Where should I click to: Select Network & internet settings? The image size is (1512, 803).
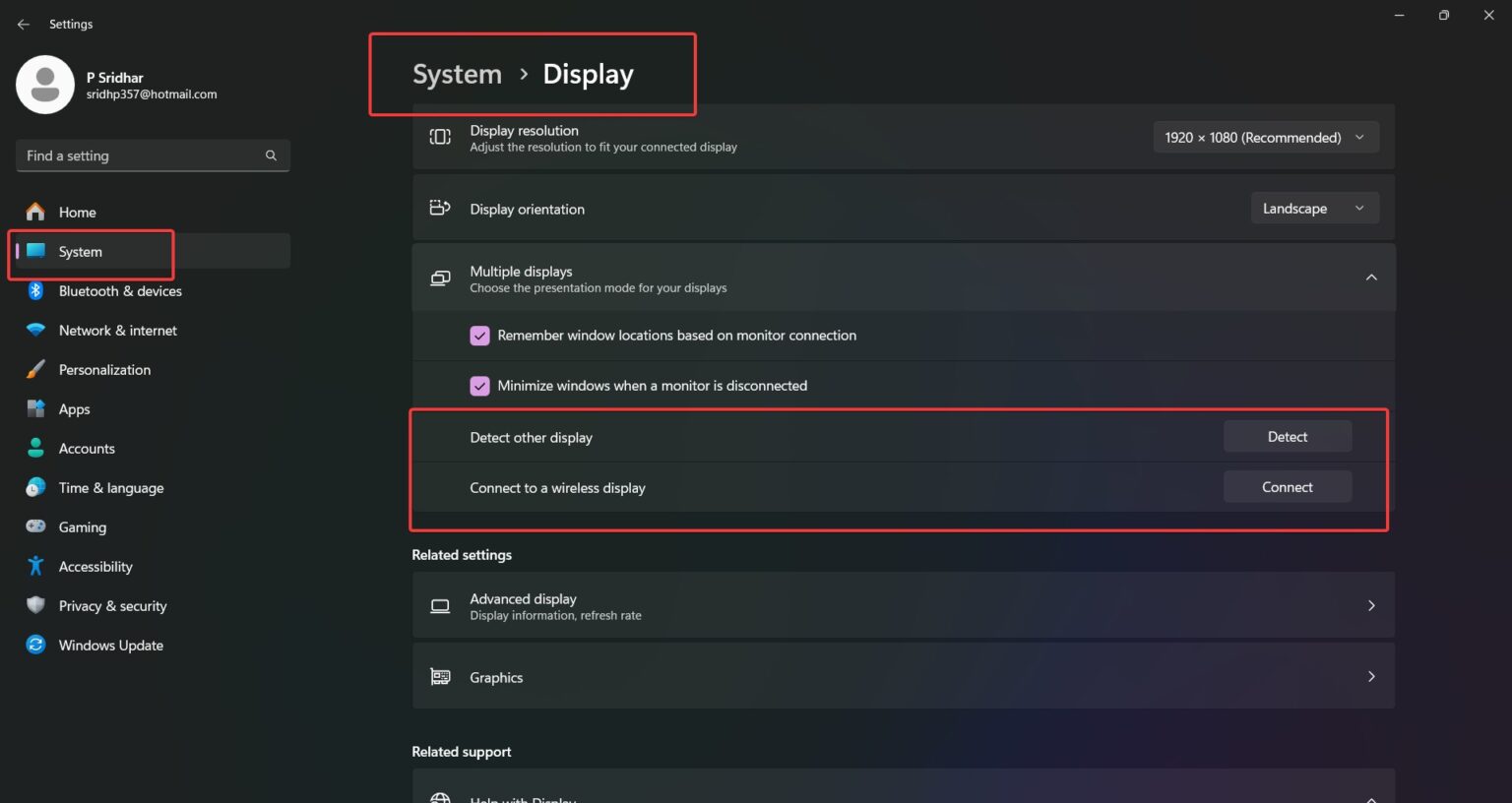pos(117,330)
